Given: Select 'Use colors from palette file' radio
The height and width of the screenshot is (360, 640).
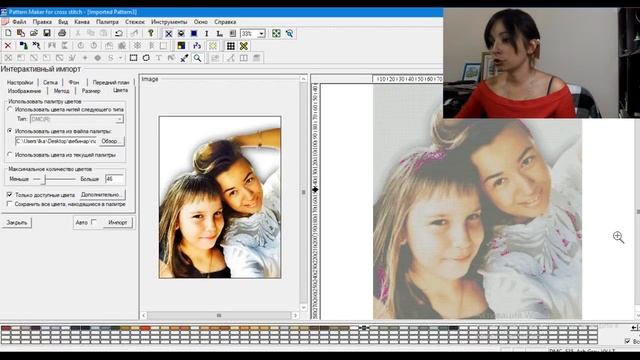Looking at the screenshot, I should click(x=10, y=131).
